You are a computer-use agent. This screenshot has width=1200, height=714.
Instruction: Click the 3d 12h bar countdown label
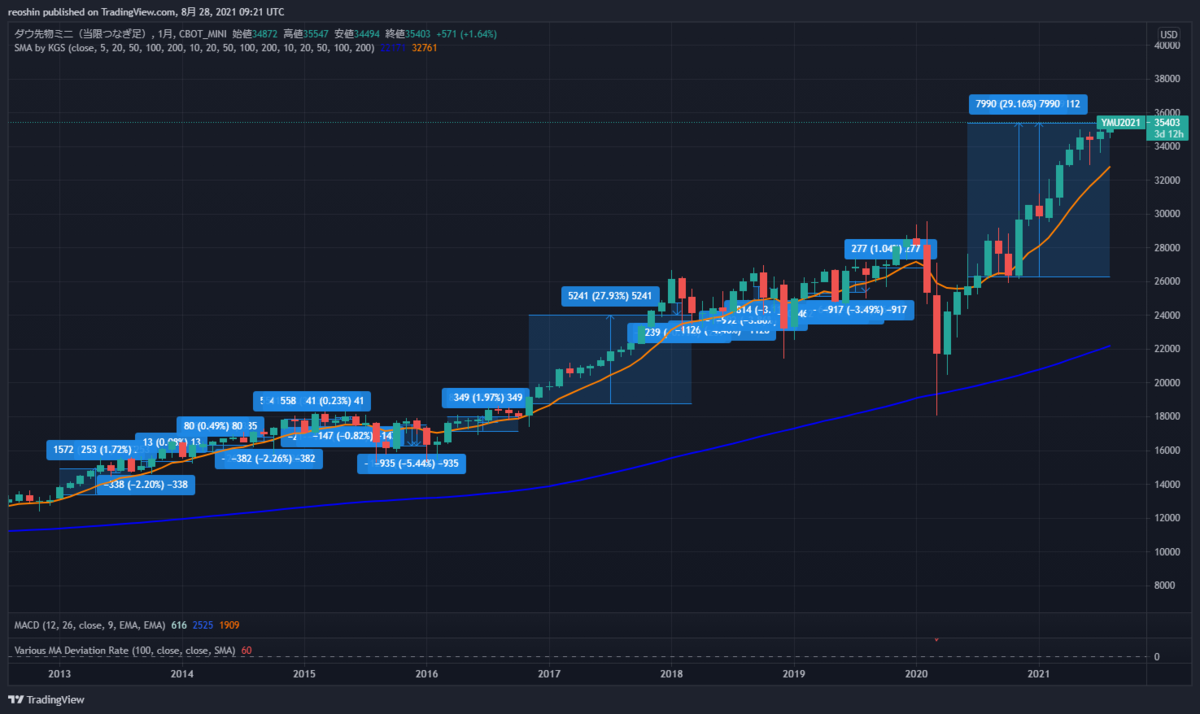[x=1169, y=134]
